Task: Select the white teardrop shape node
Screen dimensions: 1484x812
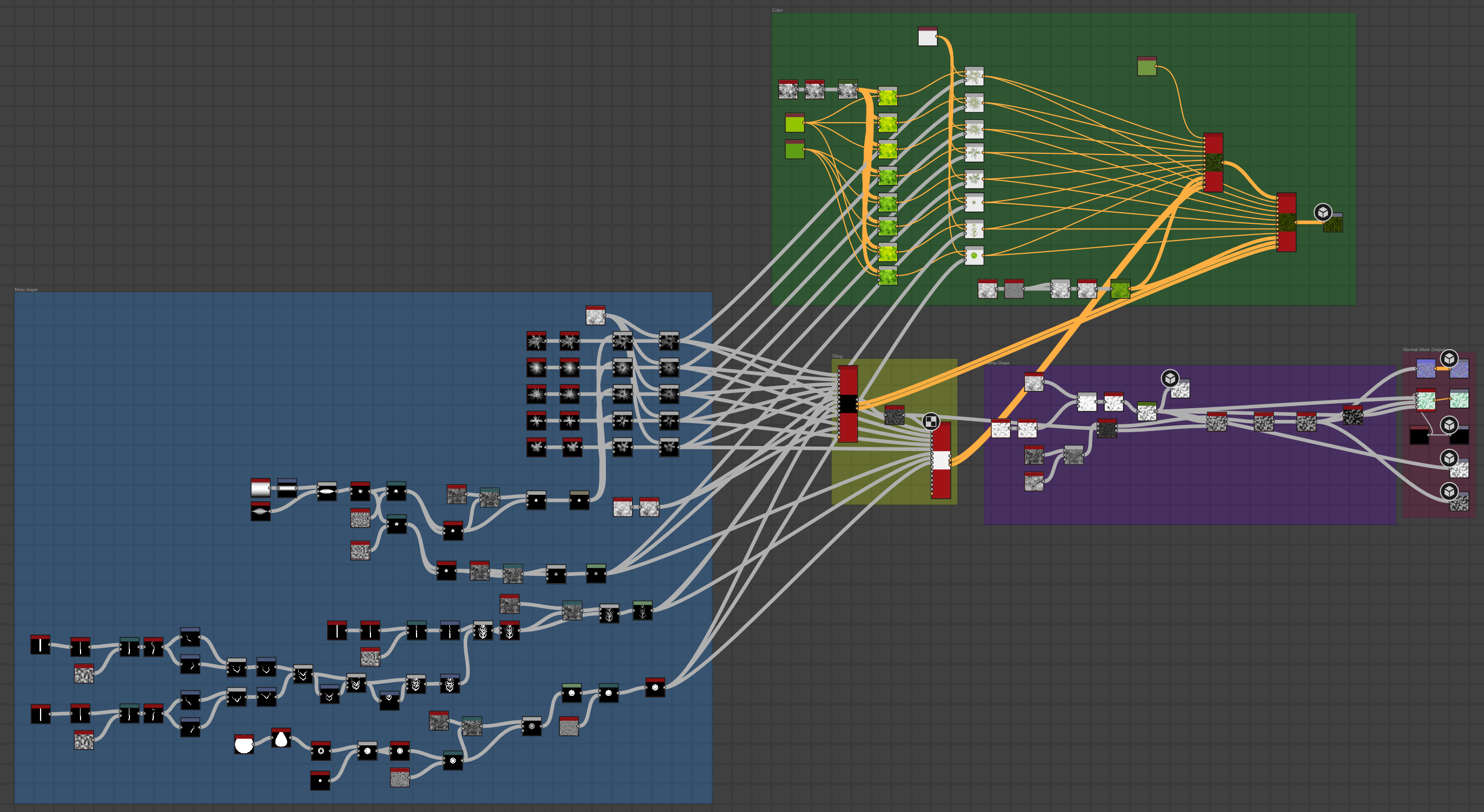Action: [x=281, y=738]
